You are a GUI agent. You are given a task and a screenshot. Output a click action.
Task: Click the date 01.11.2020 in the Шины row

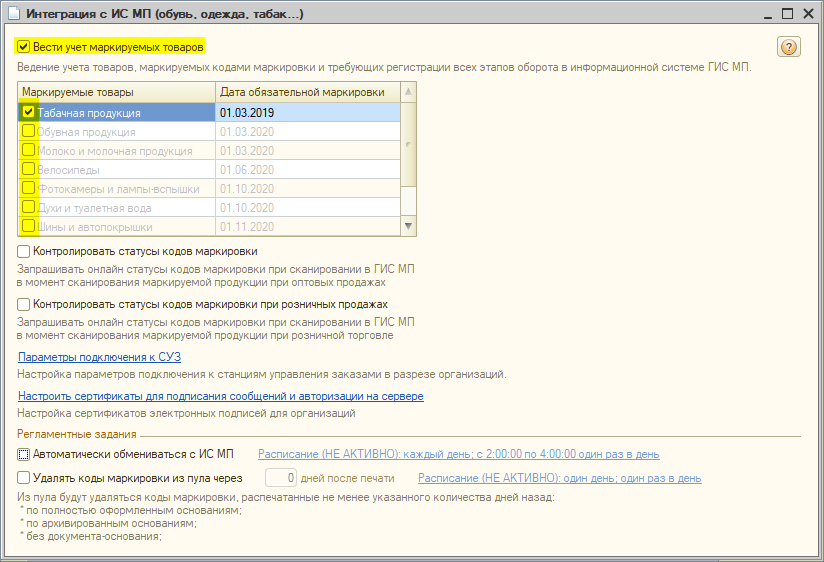308,227
